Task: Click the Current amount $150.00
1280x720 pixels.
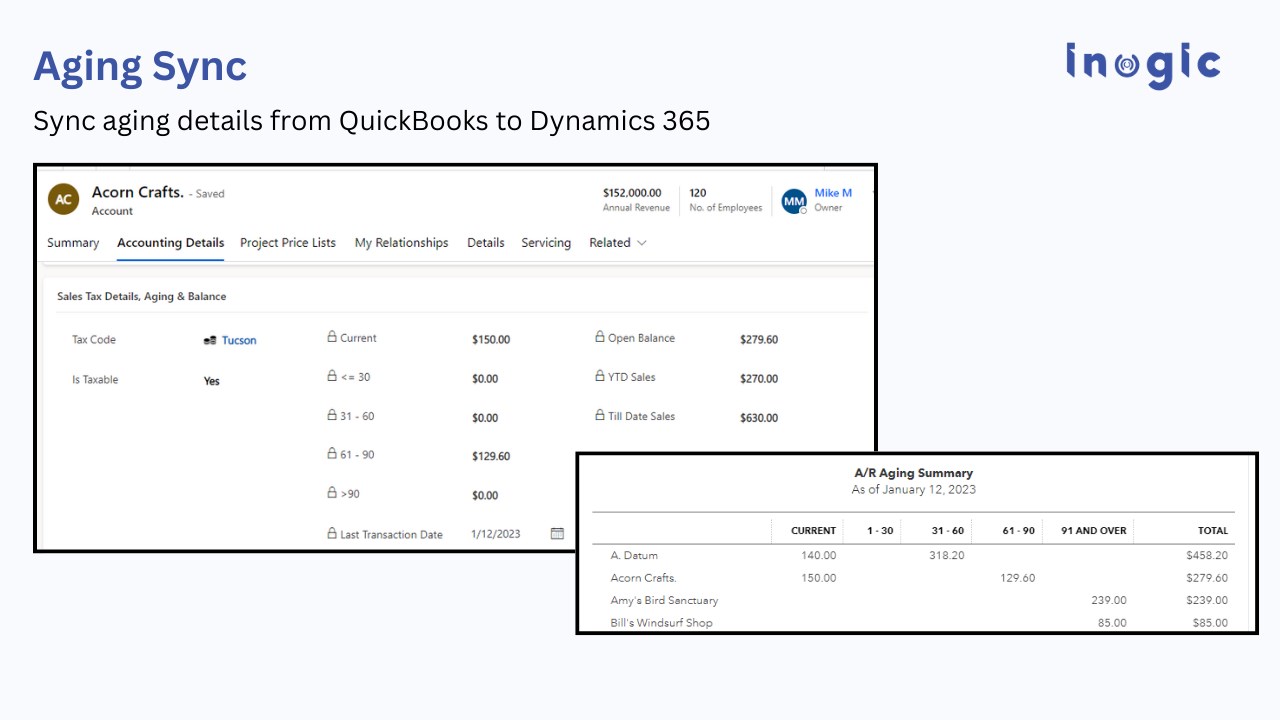Action: coord(491,340)
